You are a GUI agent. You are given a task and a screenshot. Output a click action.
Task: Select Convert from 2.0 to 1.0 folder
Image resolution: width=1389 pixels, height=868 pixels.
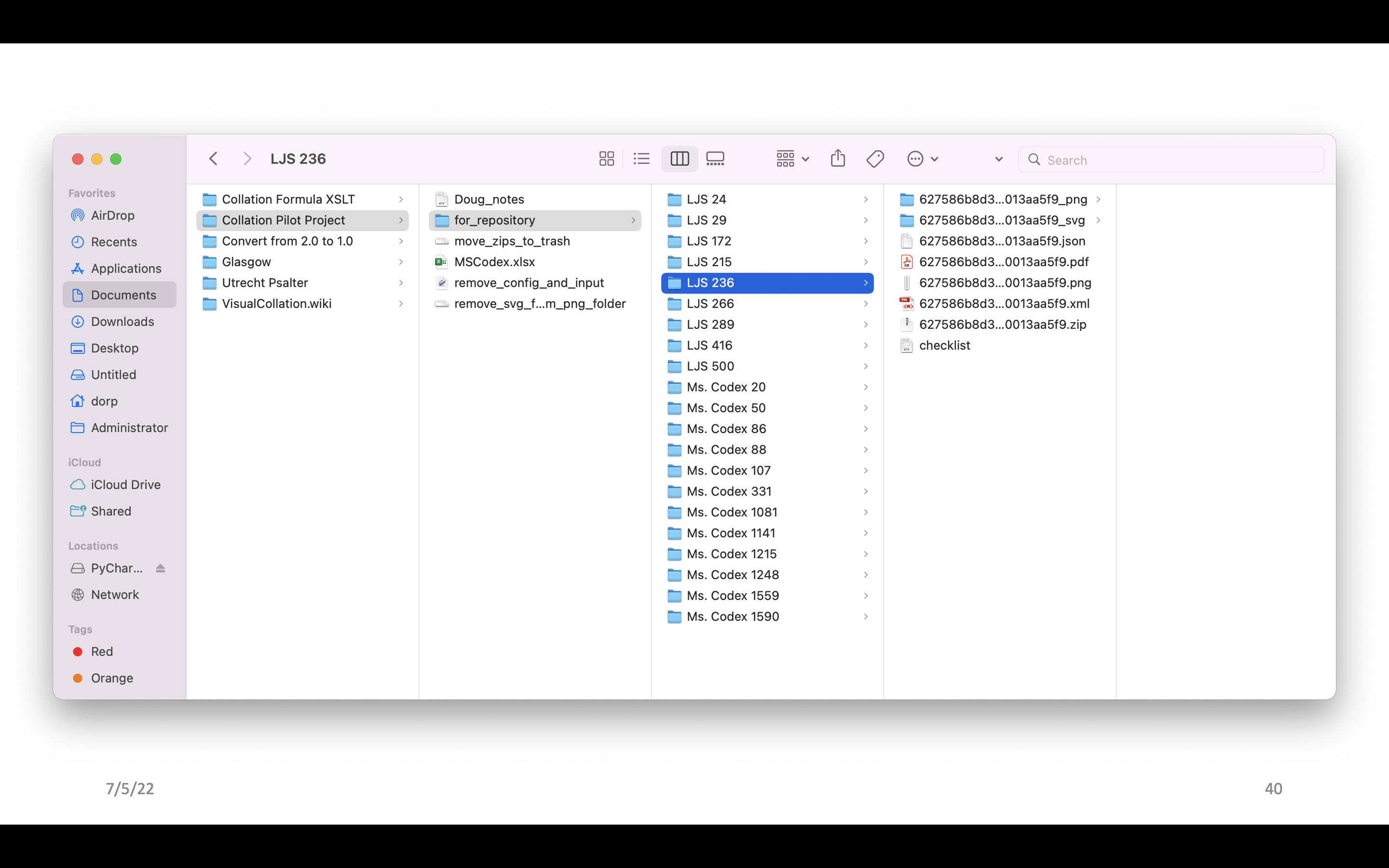click(x=302, y=241)
